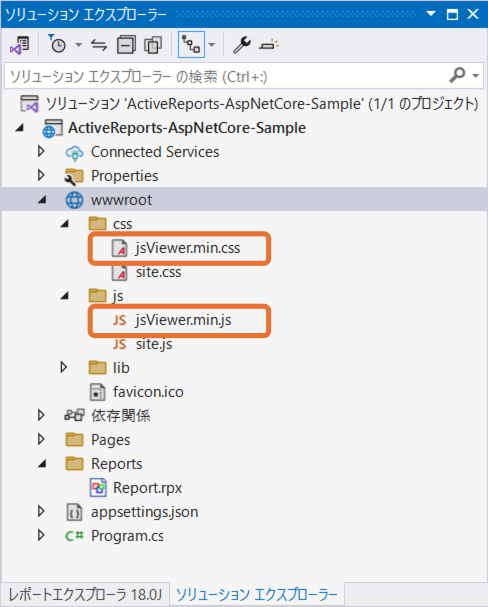
Task: Click the search magnifier icon
Action: click(x=457, y=75)
